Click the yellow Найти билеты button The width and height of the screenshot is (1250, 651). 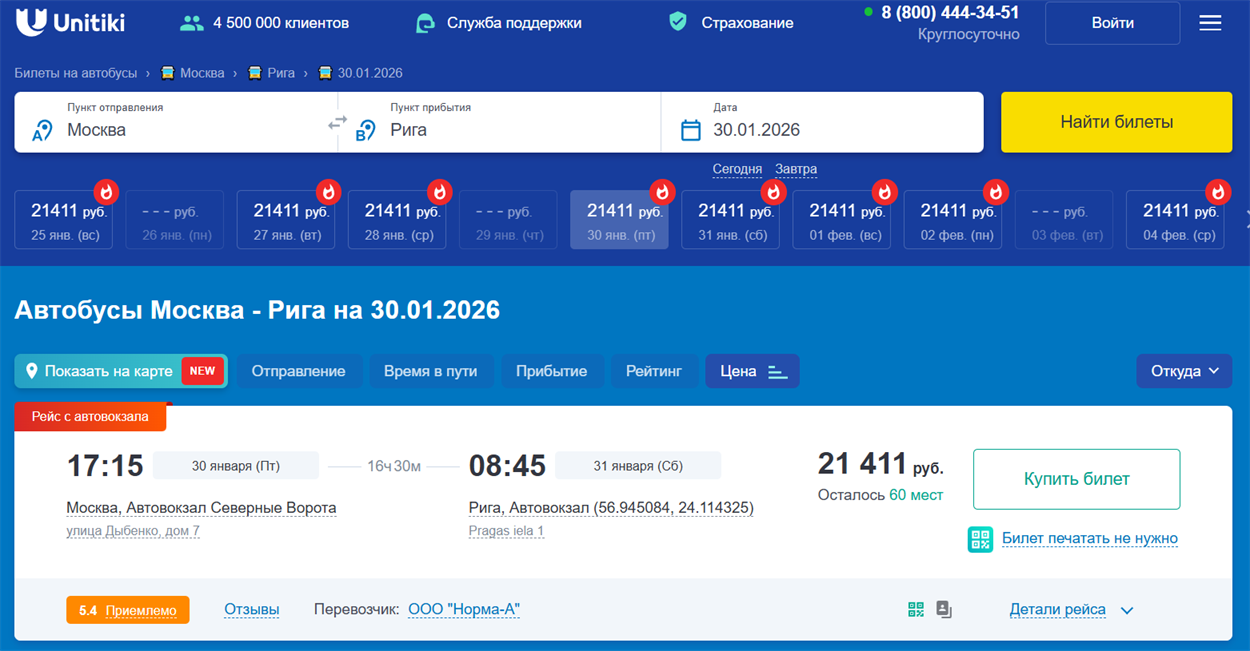tap(1116, 122)
